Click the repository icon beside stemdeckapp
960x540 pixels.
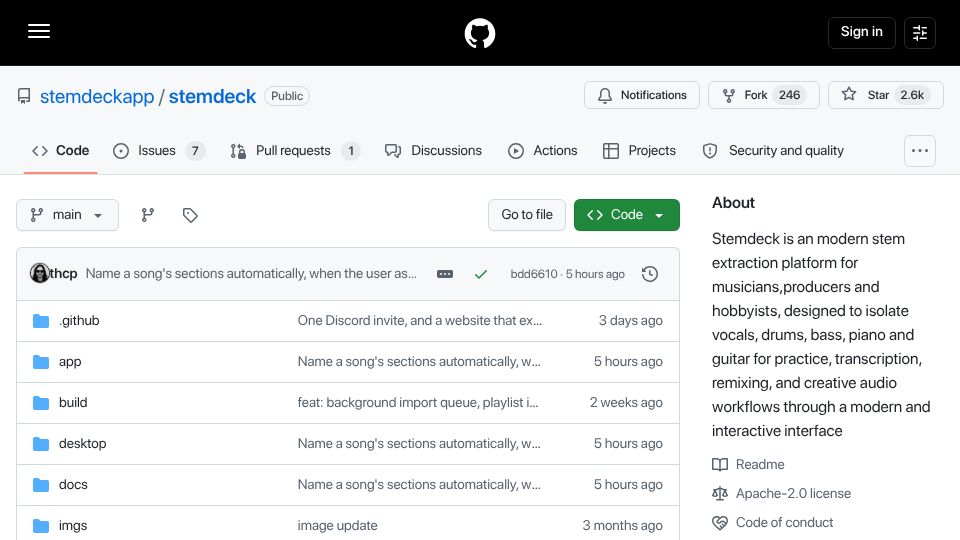pos(24,96)
